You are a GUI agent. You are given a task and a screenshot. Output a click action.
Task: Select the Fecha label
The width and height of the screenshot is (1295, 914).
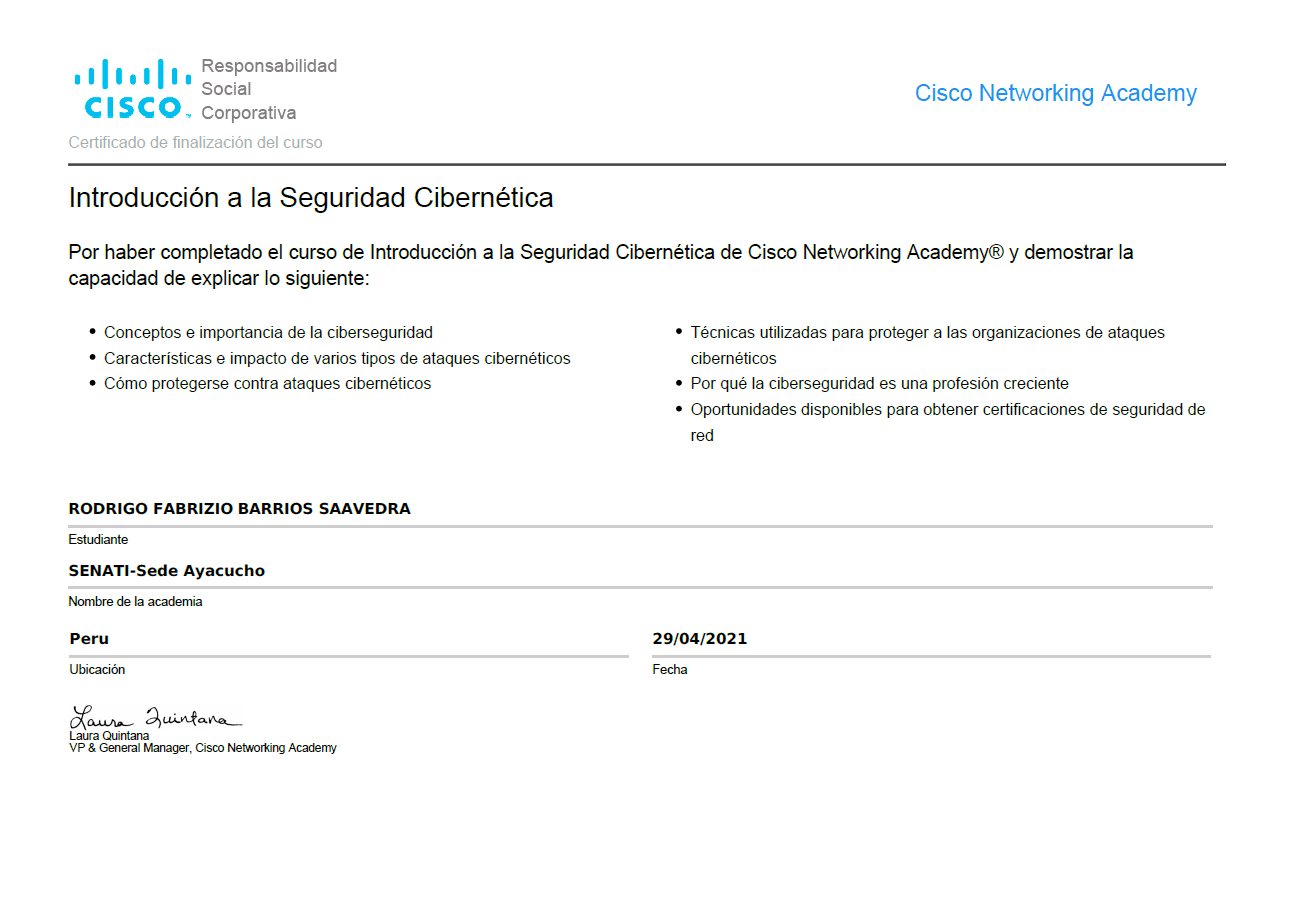(669, 669)
